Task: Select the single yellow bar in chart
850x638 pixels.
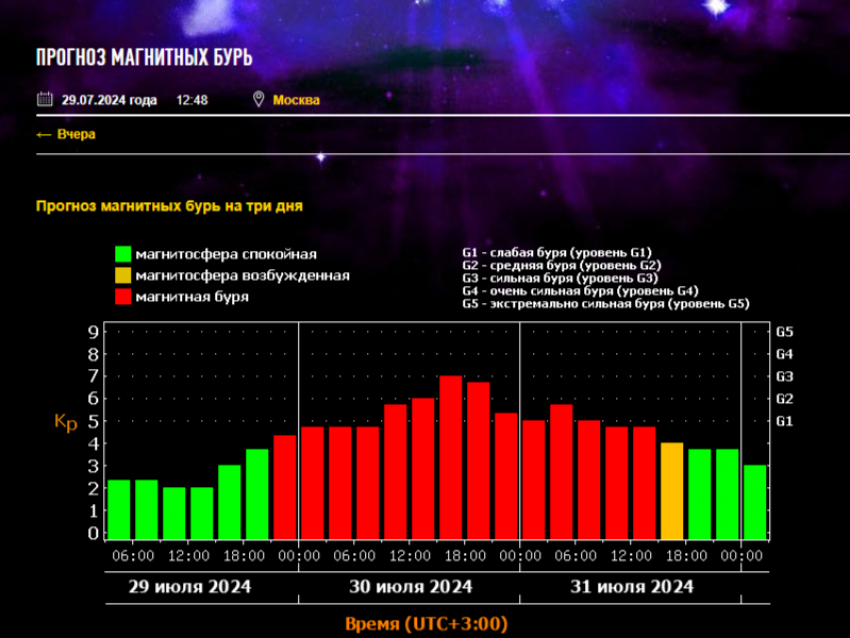Action: pos(672,491)
